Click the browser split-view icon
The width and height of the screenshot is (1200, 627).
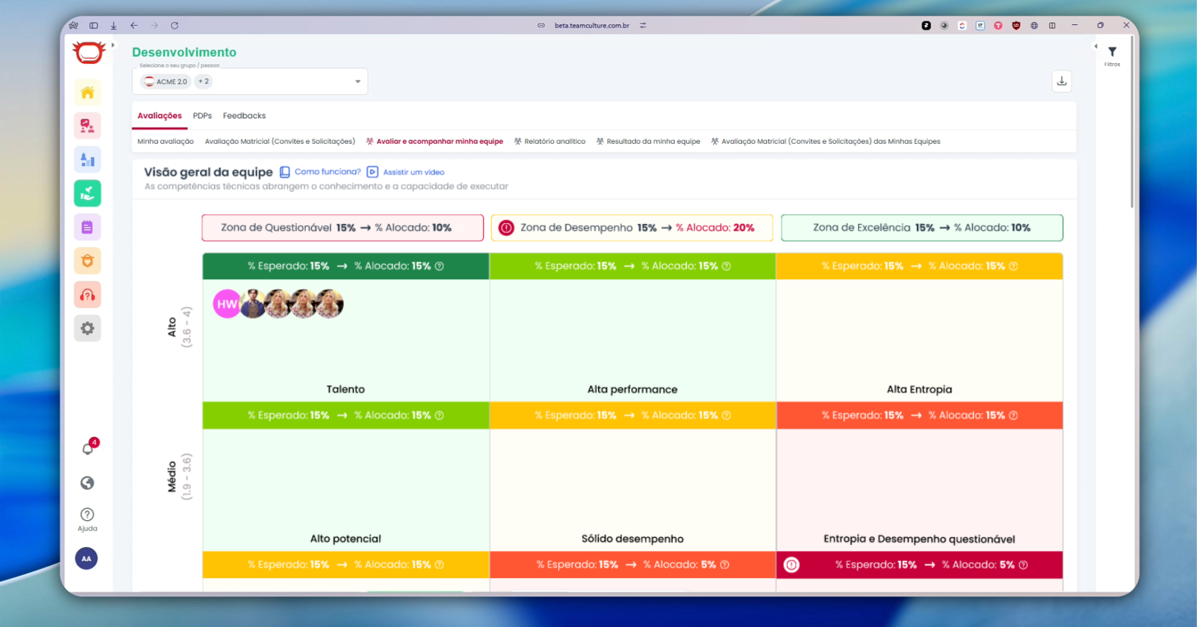pos(1052,25)
